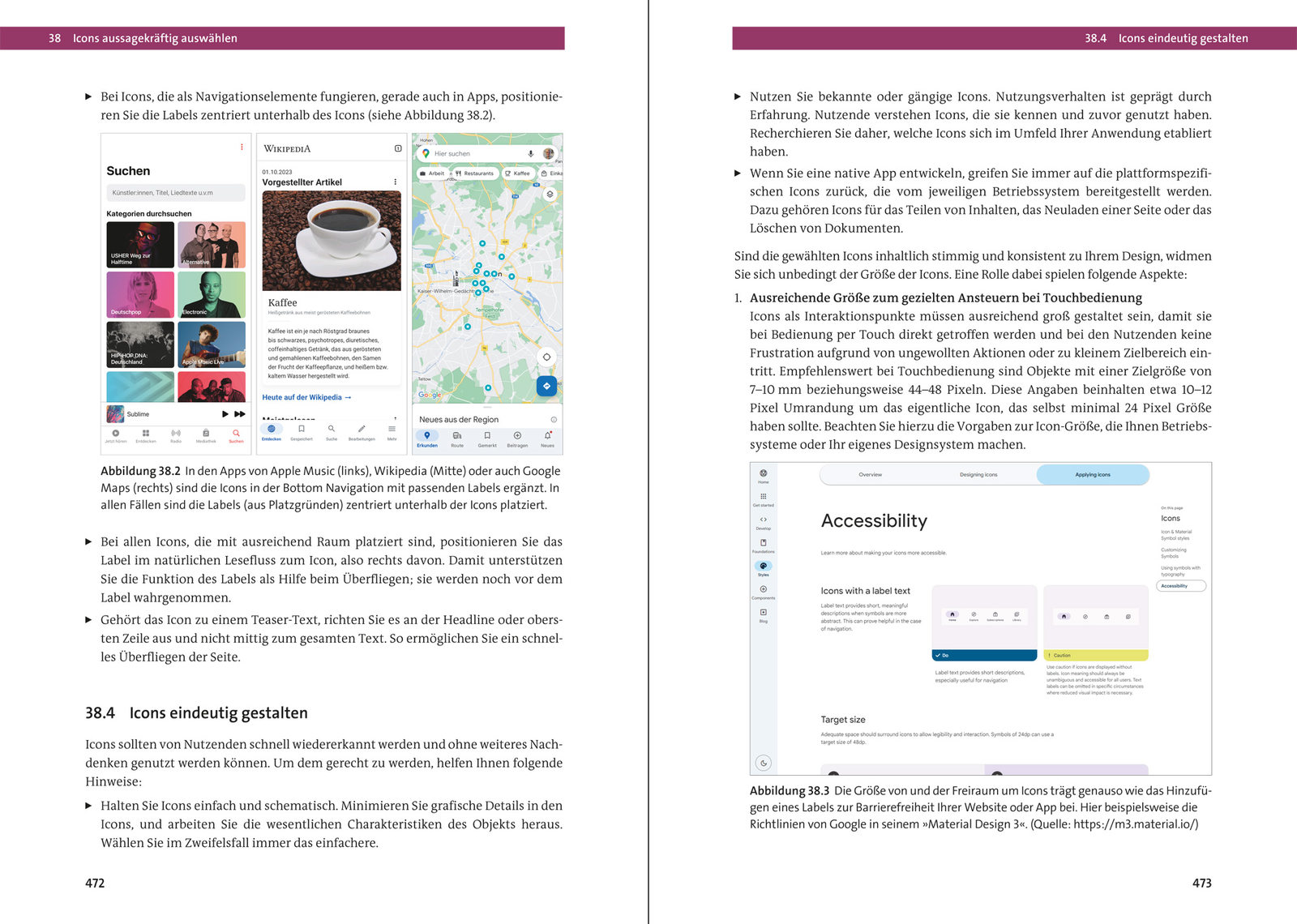Jump to 'Using symbols with typography' section
Image resolution: width=1297 pixels, height=924 pixels.
pyautogui.click(x=1180, y=571)
